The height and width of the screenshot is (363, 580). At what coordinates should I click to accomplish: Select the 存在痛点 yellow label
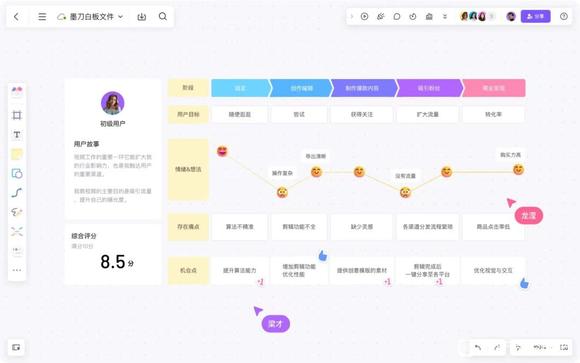coord(188,226)
